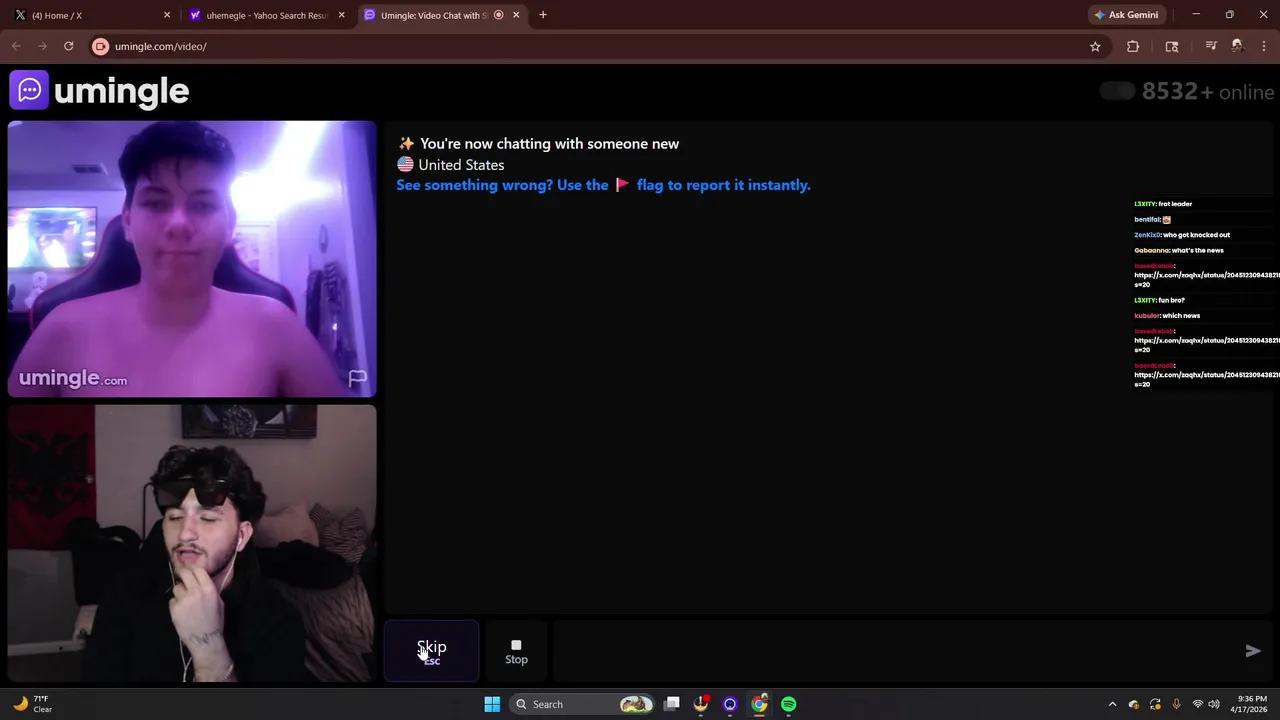This screenshot has height=720, width=1280.
Task: Click the 'who got knocked out' chat message
Action: 1182,235
